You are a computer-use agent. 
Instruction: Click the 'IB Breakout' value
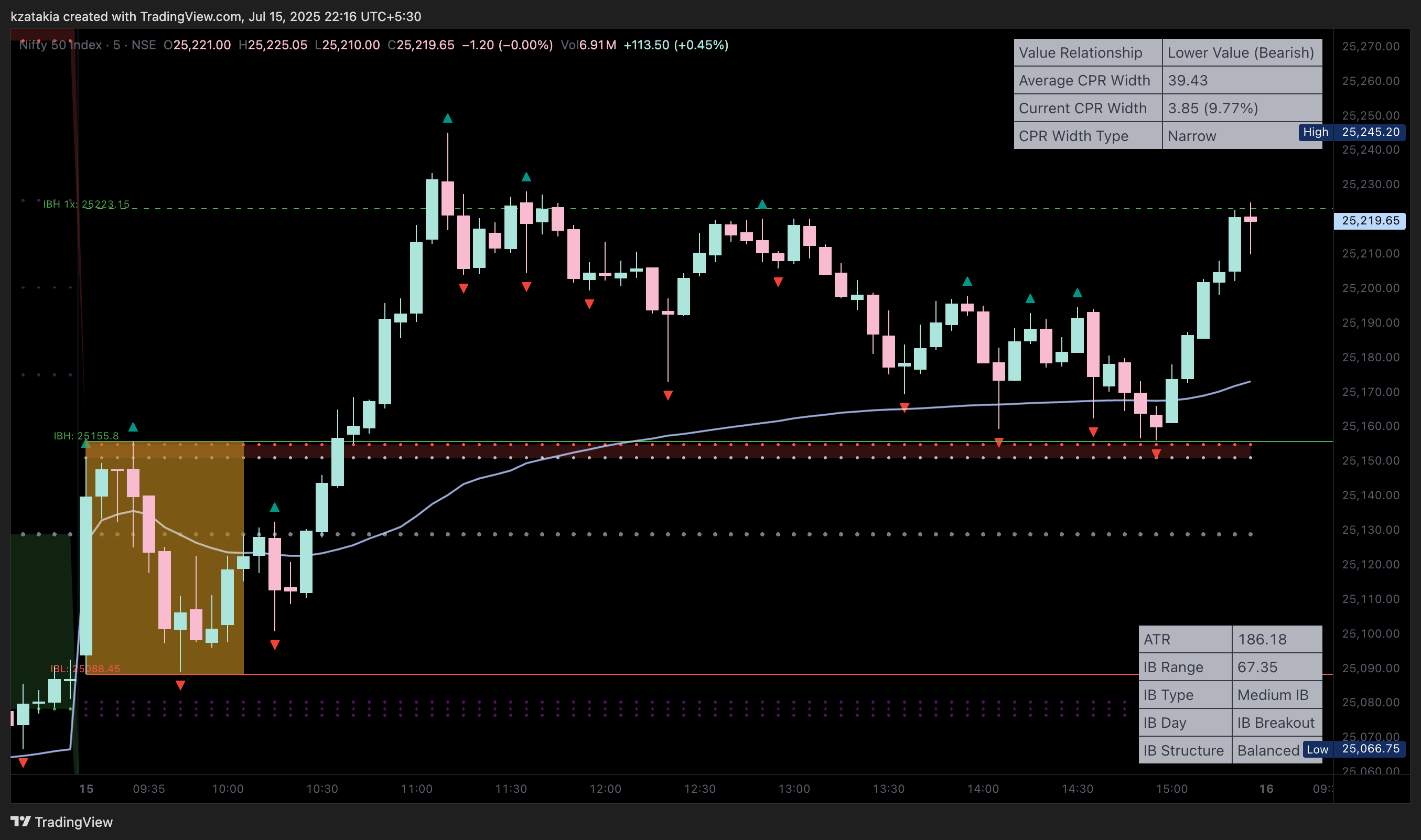[1277, 722]
